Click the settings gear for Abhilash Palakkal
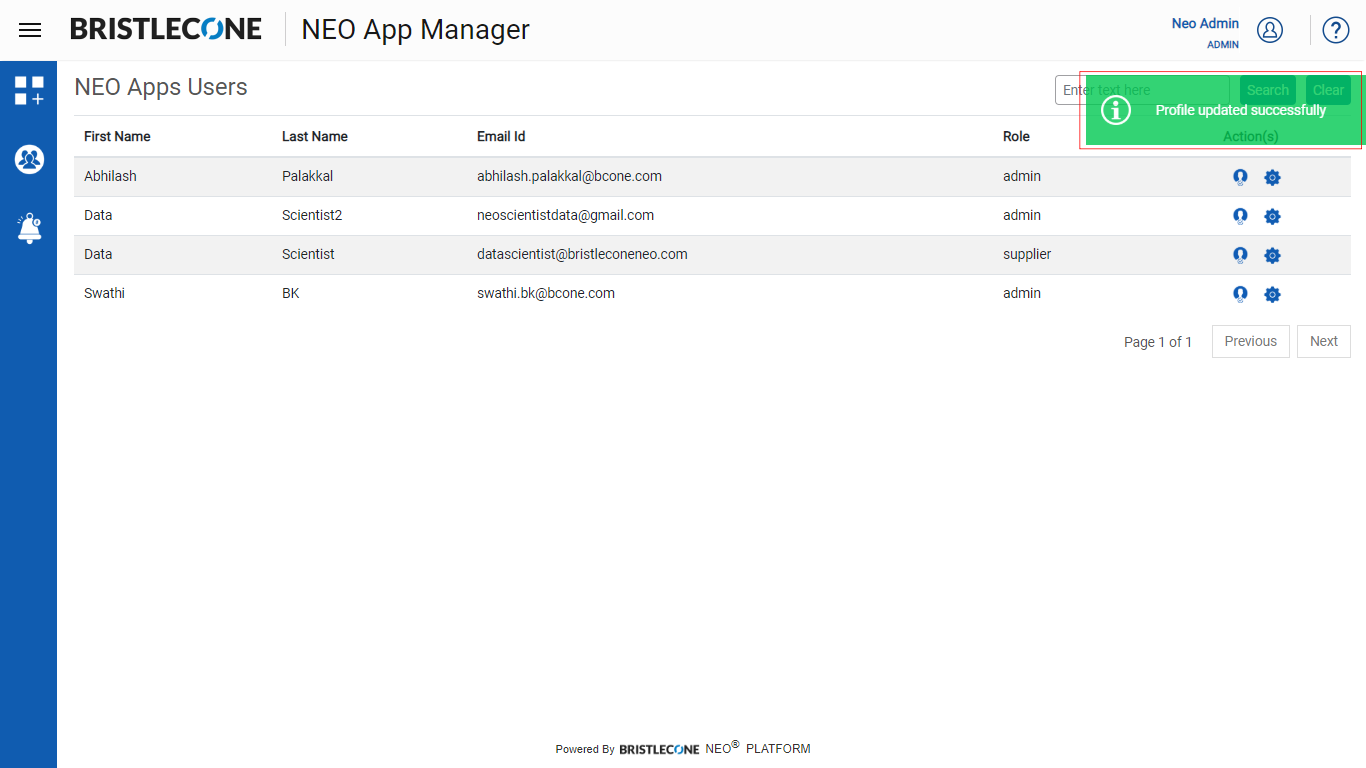This screenshot has width=1366, height=768. [x=1272, y=177]
